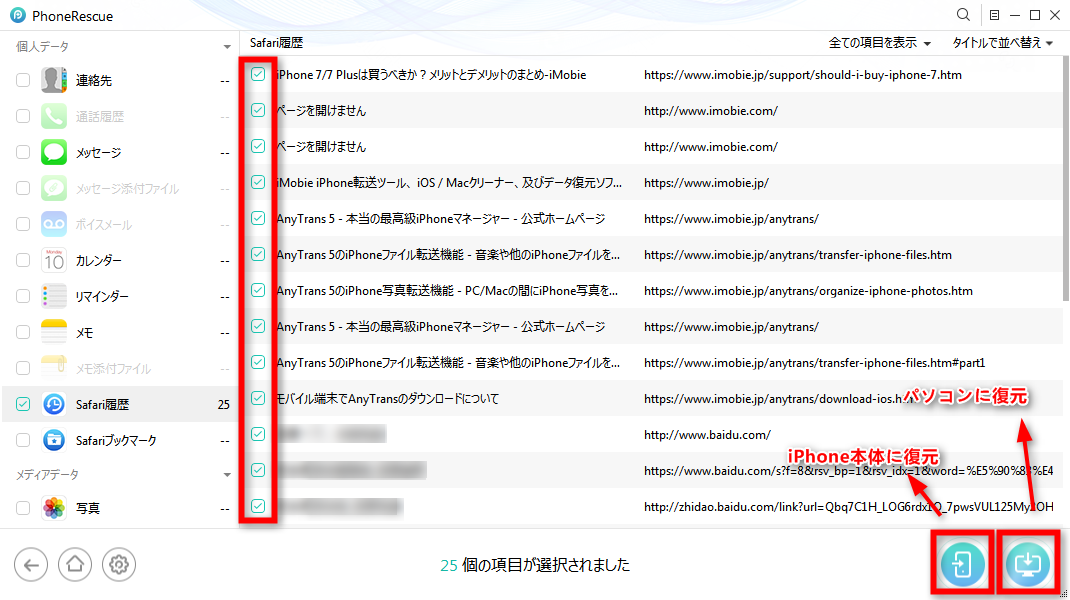Image resolution: width=1070 pixels, height=600 pixels.
Task: Click the AnyTrans 5のiPhone写真転送機能 title
Action: [447, 291]
